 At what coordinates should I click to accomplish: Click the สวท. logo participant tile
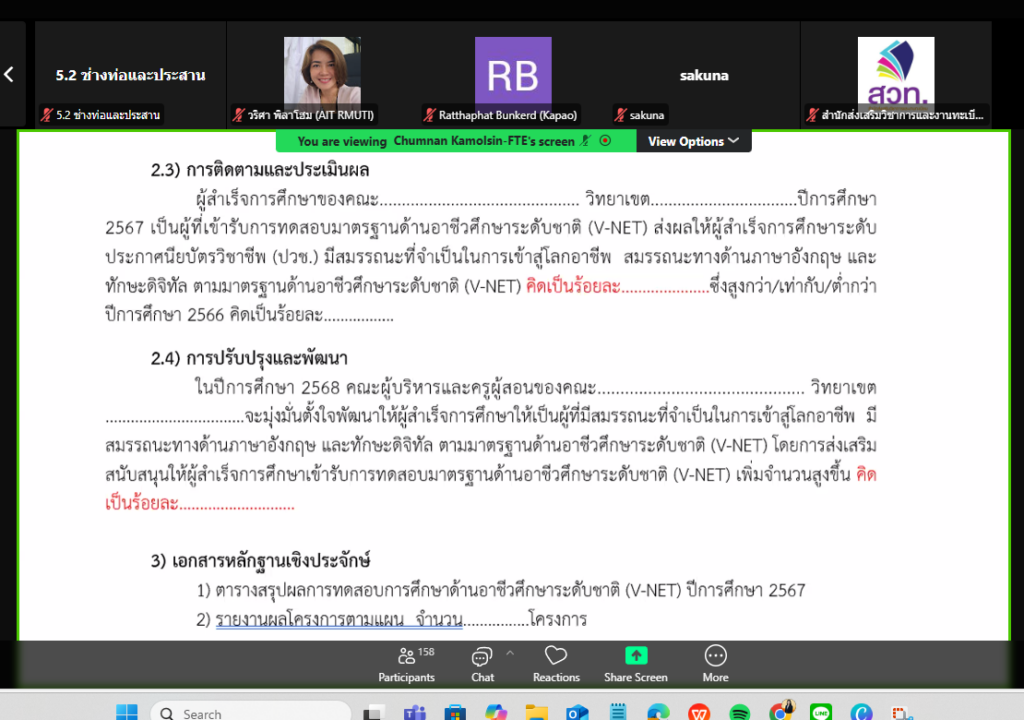coord(895,75)
